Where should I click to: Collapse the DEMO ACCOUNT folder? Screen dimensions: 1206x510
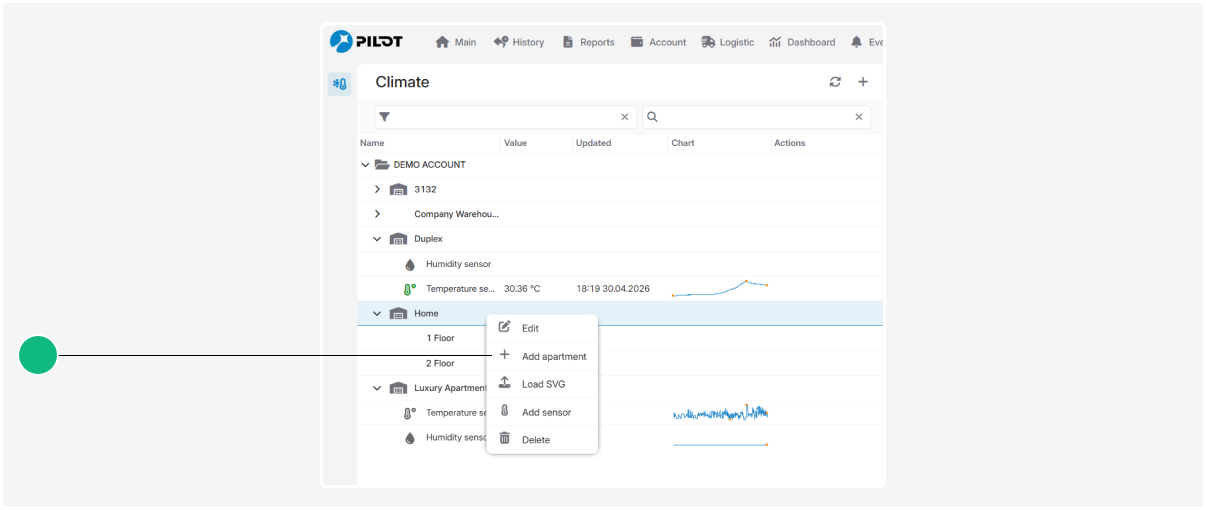tap(365, 165)
